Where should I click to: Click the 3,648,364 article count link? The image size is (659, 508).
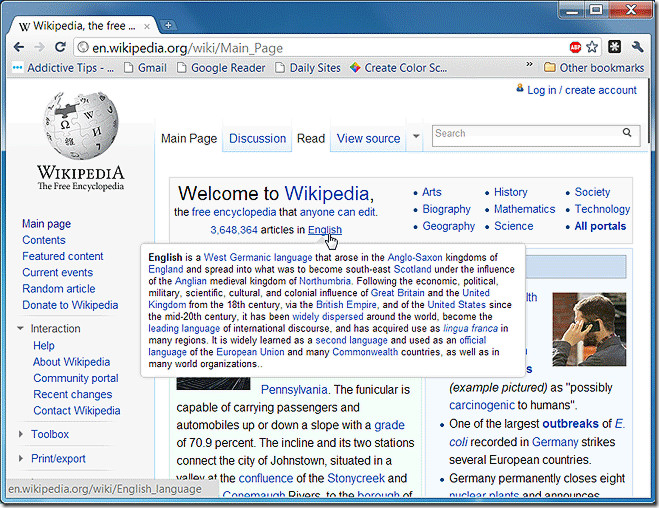point(234,230)
